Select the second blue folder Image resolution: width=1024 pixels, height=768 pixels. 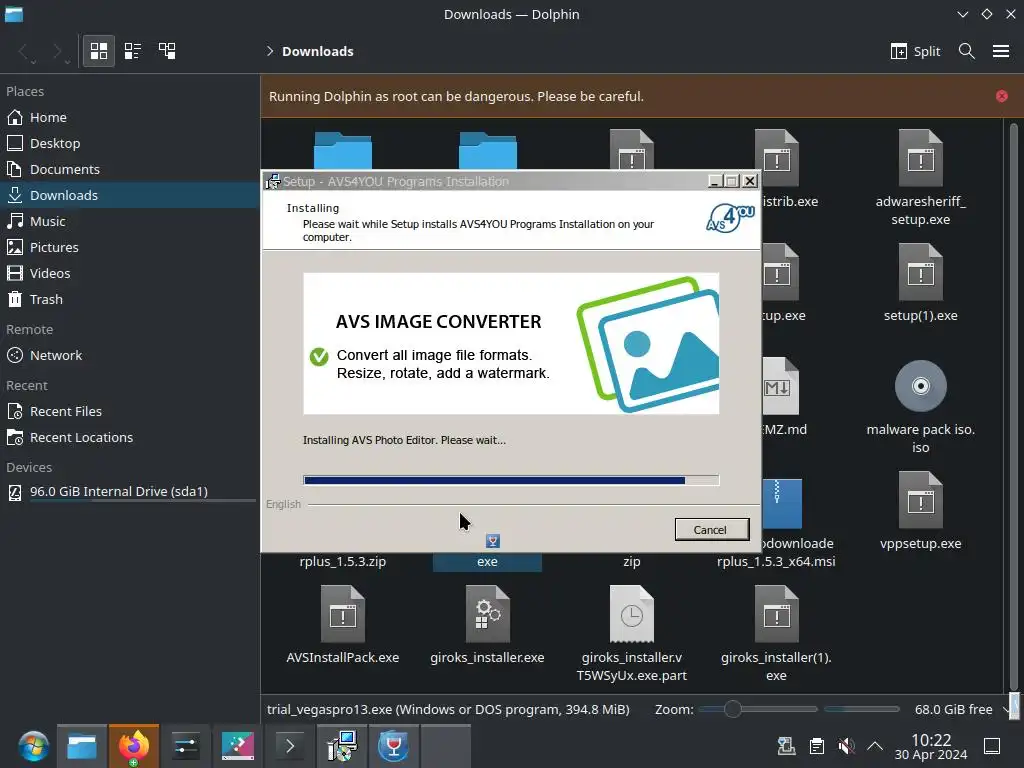coord(488,151)
